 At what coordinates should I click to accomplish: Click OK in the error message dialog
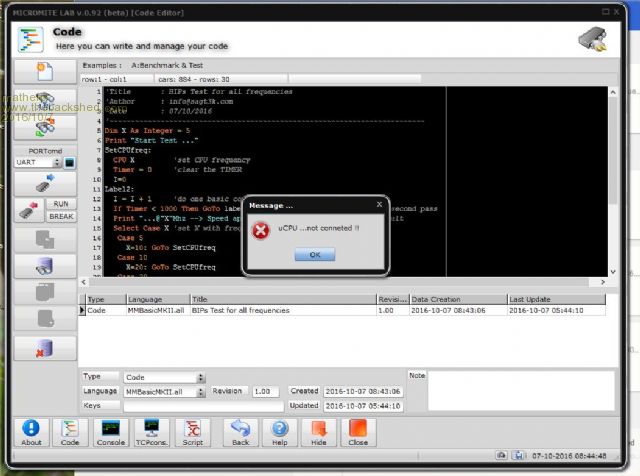tap(314, 255)
